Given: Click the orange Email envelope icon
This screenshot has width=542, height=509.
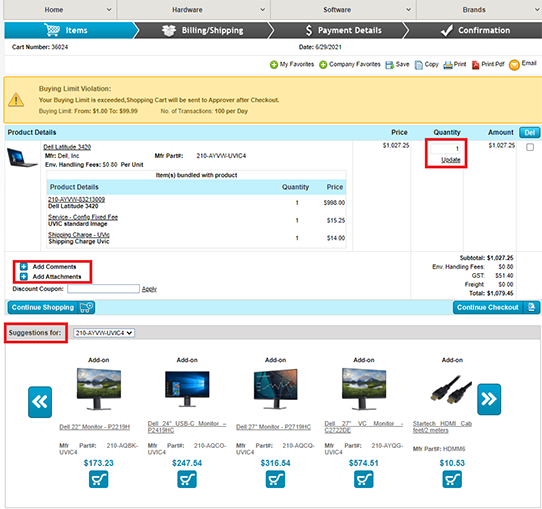Looking at the screenshot, I should coord(514,65).
